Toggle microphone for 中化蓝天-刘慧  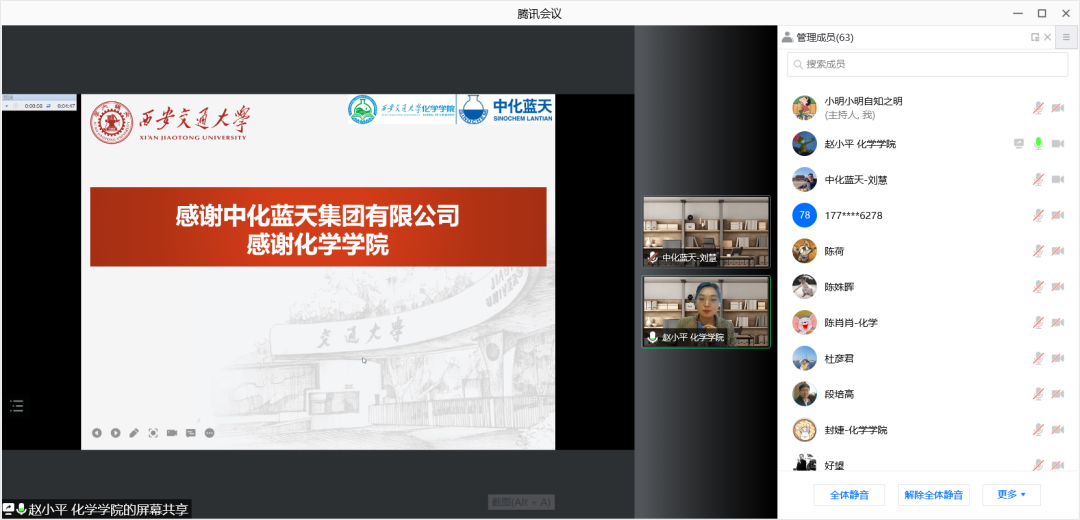click(x=1038, y=180)
